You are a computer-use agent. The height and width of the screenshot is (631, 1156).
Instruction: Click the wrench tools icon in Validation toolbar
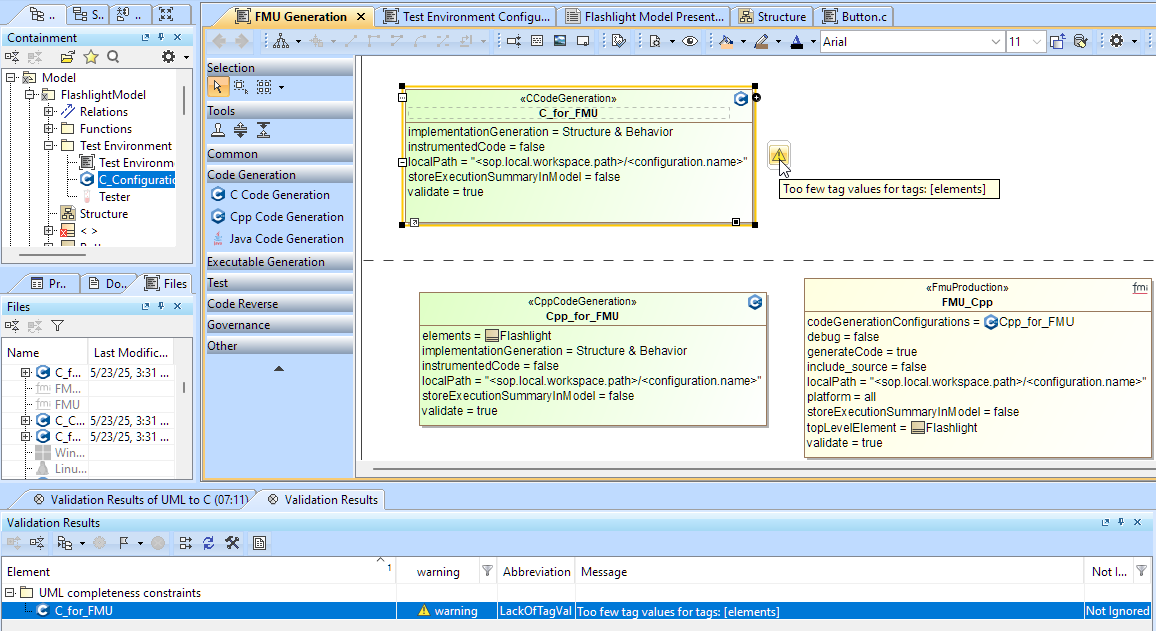click(232, 543)
